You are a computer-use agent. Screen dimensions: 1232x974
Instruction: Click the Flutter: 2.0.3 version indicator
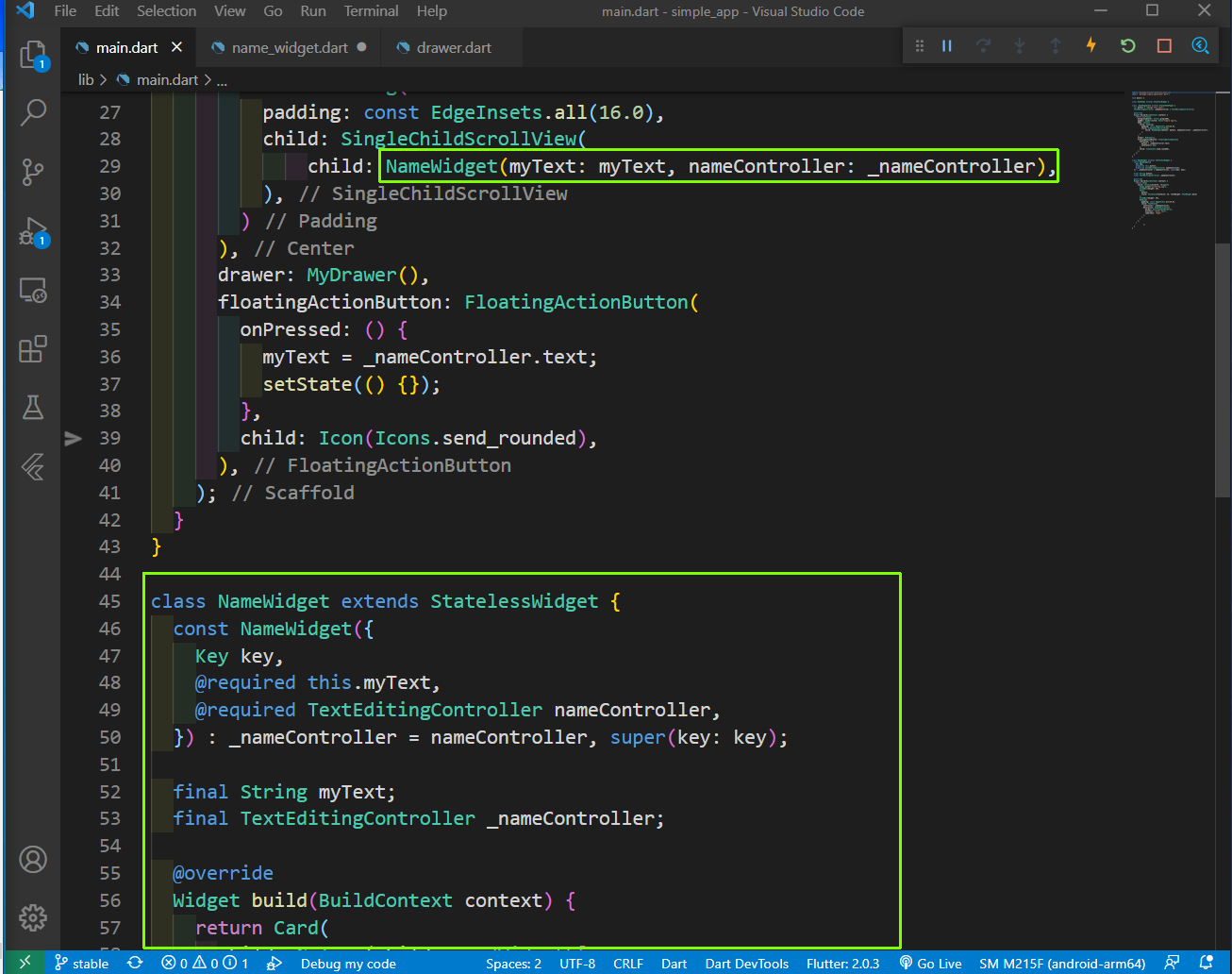[842, 963]
